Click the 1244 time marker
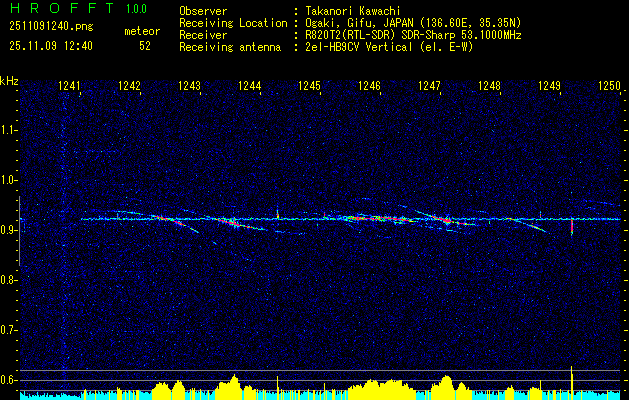The image size is (629, 400). tap(250, 86)
